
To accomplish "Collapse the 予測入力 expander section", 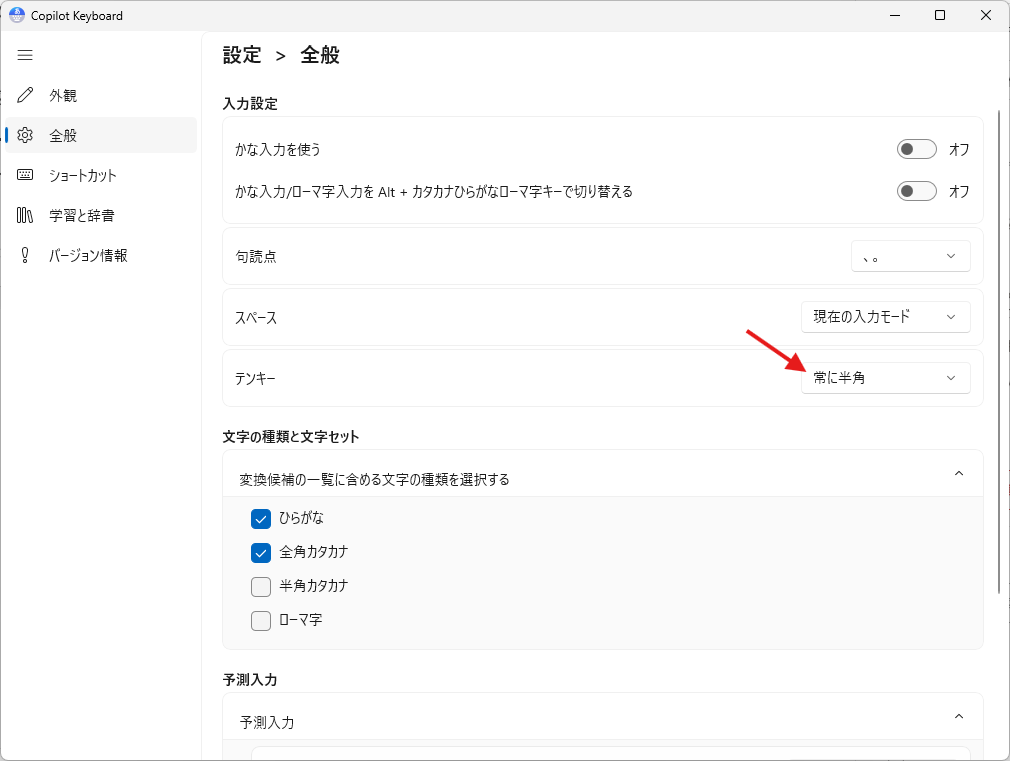I will click(958, 717).
